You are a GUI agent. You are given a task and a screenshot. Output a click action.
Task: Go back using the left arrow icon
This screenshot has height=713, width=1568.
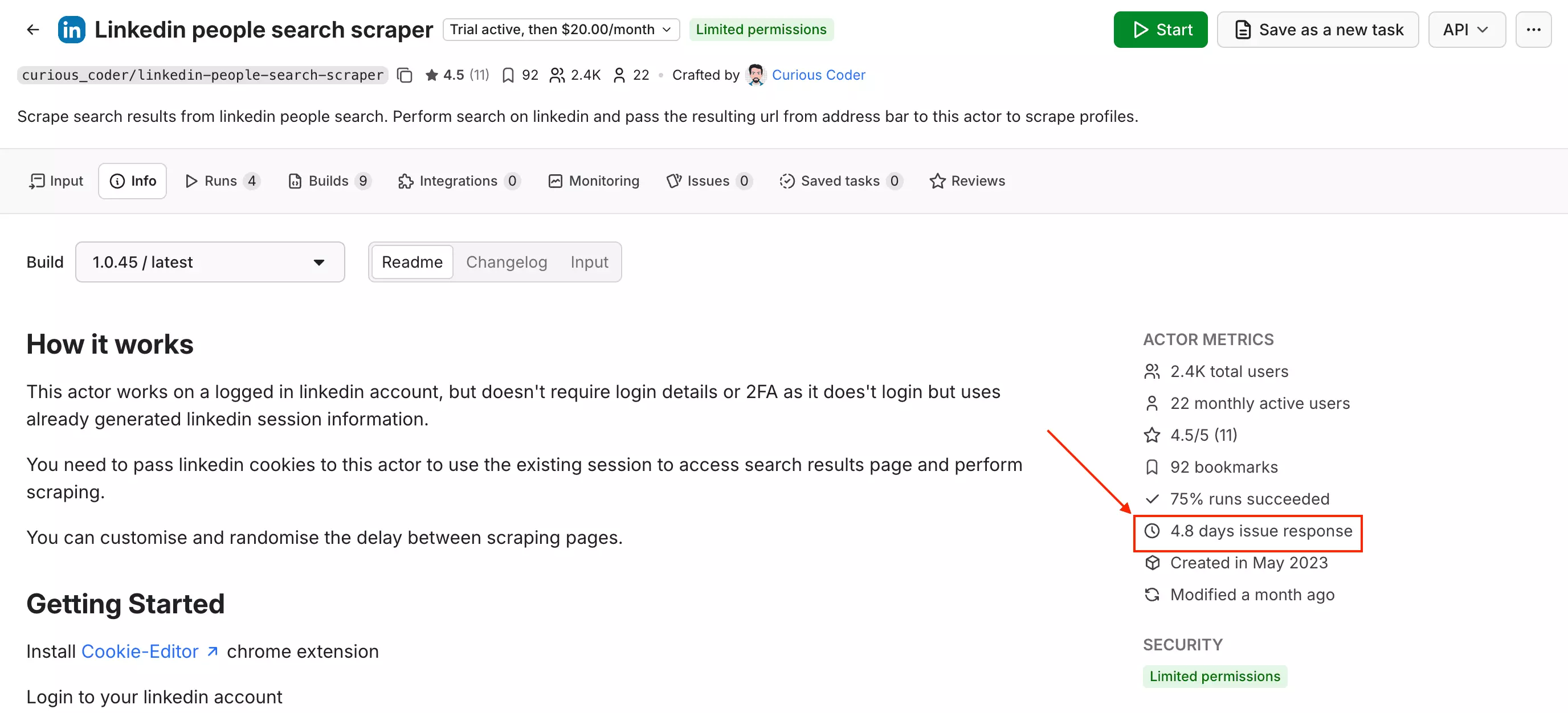click(x=33, y=29)
